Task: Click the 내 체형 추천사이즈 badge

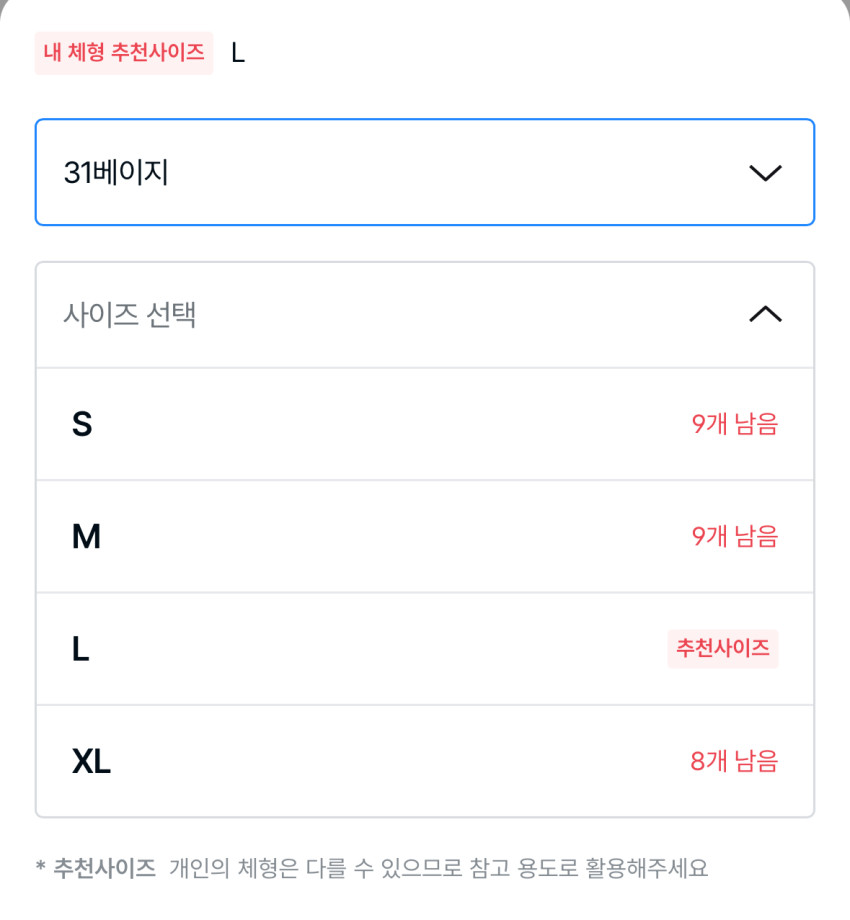Action: tap(124, 53)
